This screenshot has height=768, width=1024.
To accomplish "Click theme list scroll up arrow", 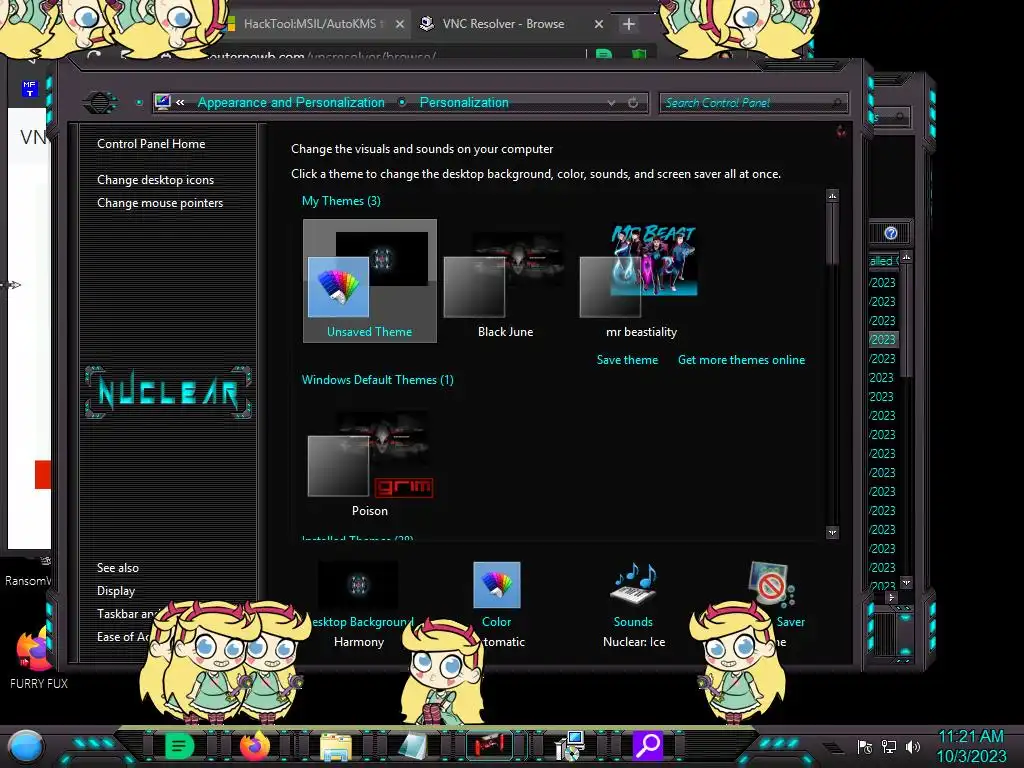I will pyautogui.click(x=832, y=196).
